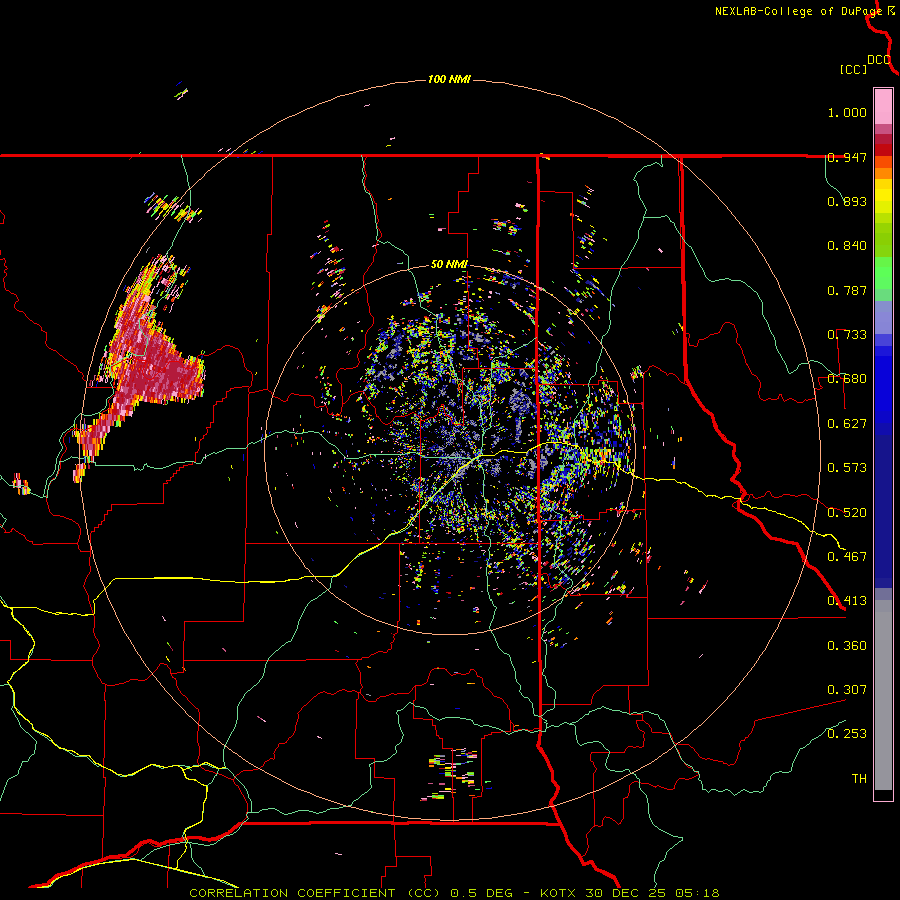Click the NEXLAB-College of DuPage credit text
The image size is (900, 900).
pos(800,11)
